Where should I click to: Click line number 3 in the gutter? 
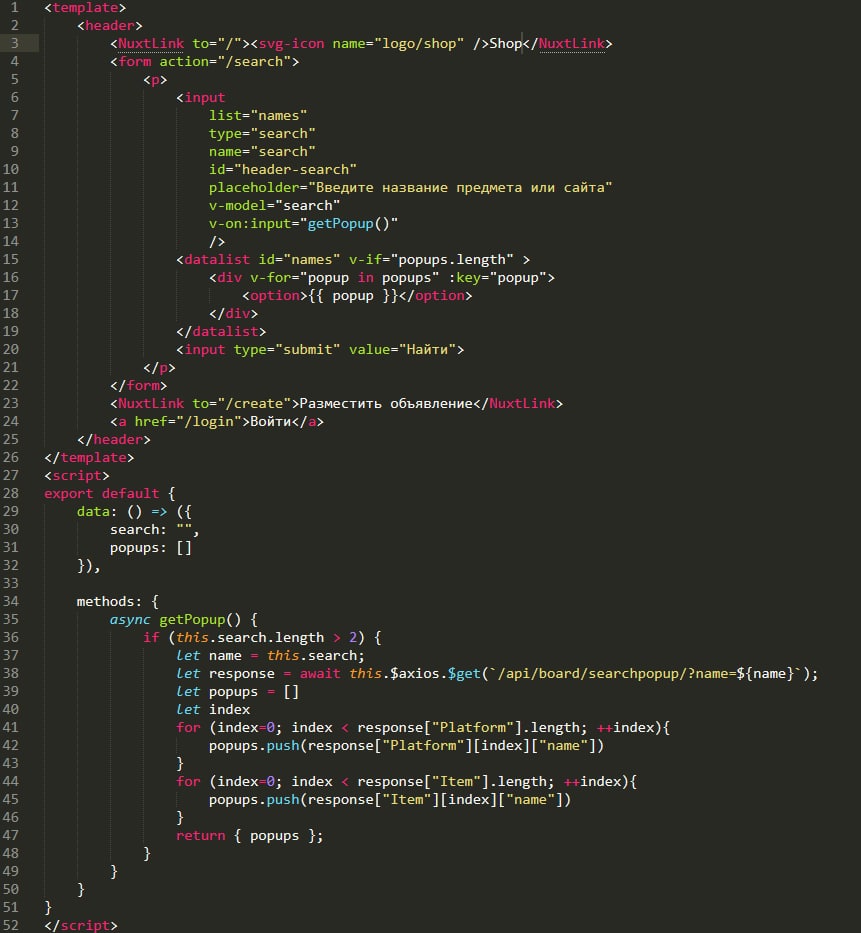[14, 43]
